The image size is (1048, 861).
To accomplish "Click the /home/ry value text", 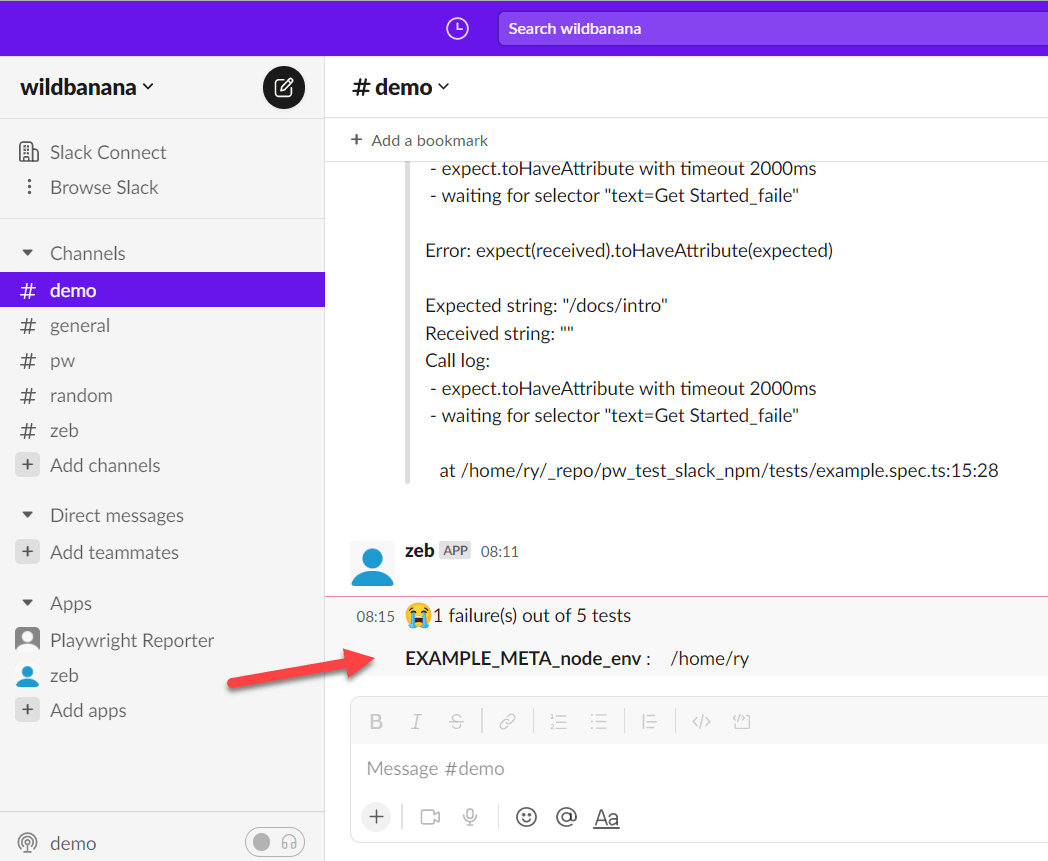I will tap(709, 658).
